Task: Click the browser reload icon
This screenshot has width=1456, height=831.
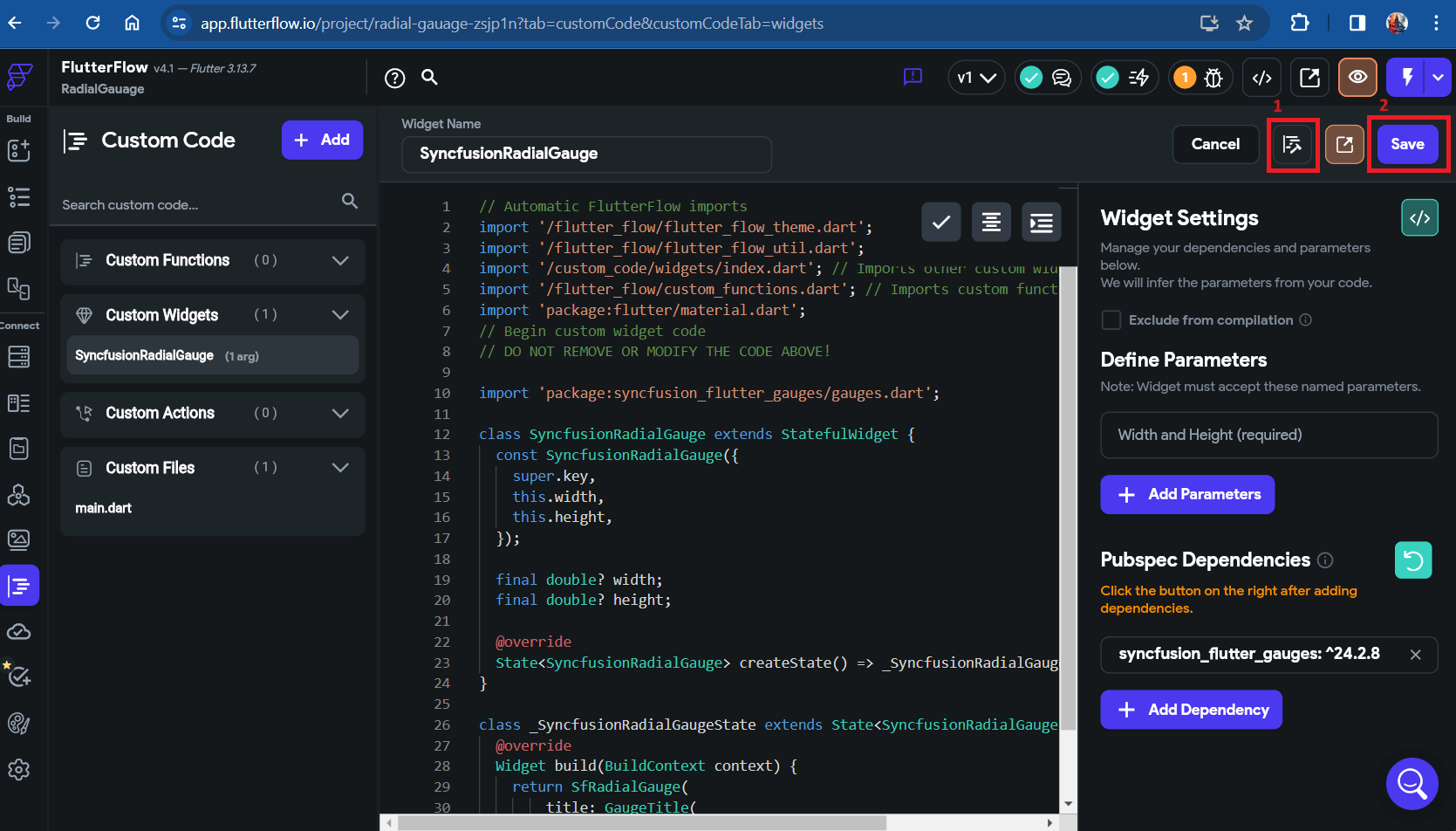Action: point(92,23)
